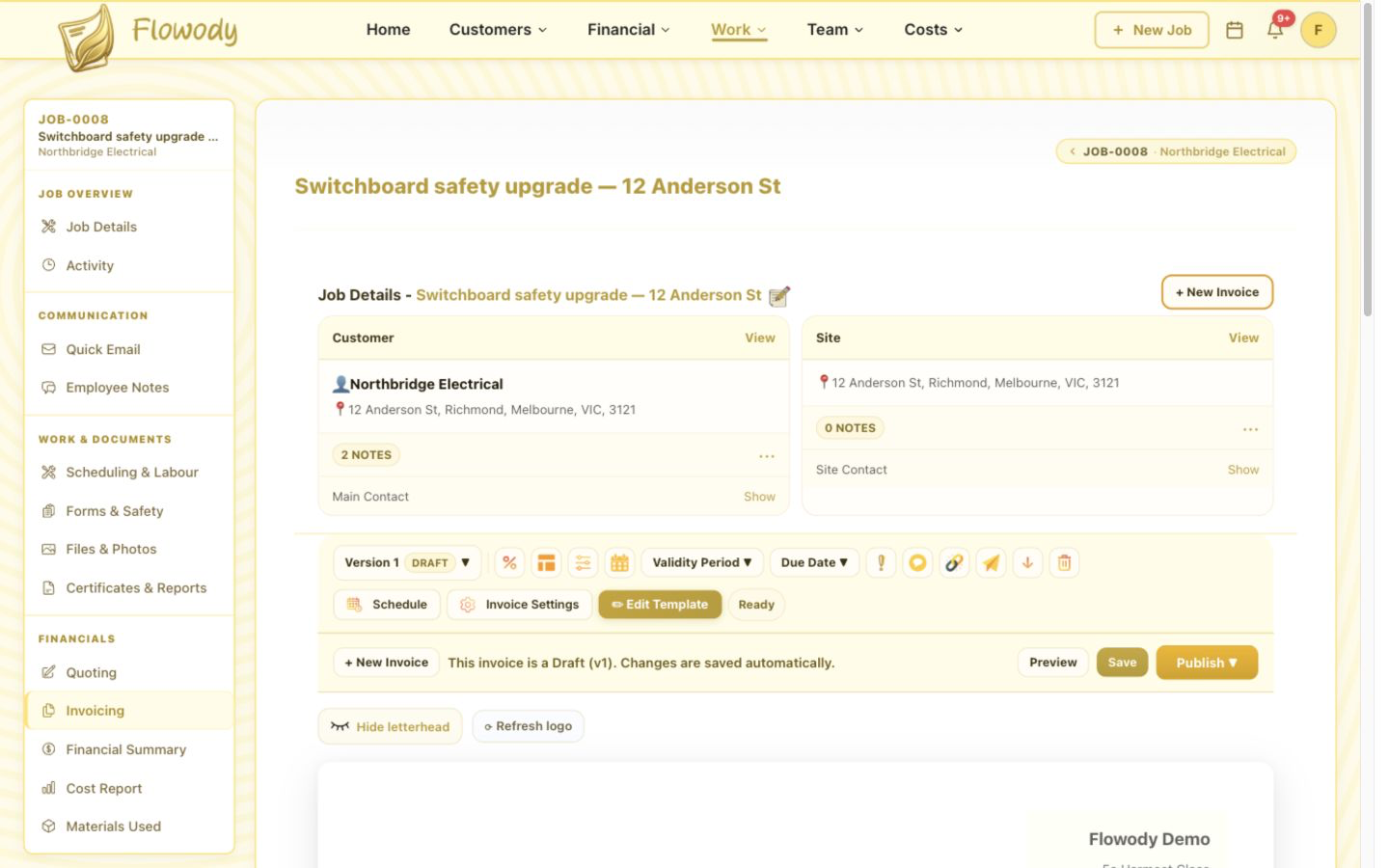Open the chat bubble comment icon

tap(917, 562)
